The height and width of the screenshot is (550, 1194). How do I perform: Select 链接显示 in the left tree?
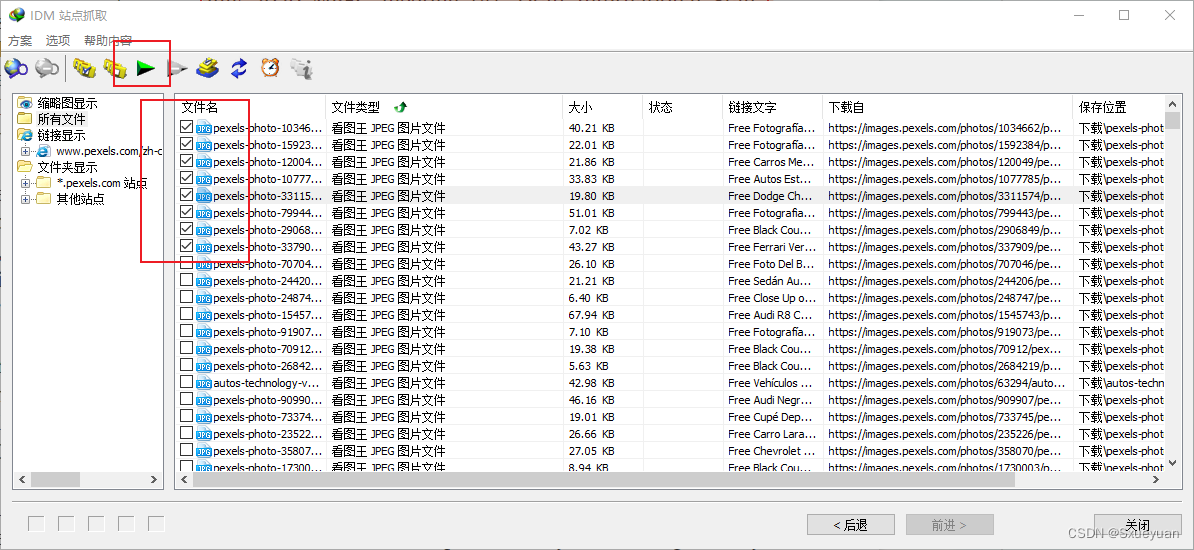tap(62, 135)
